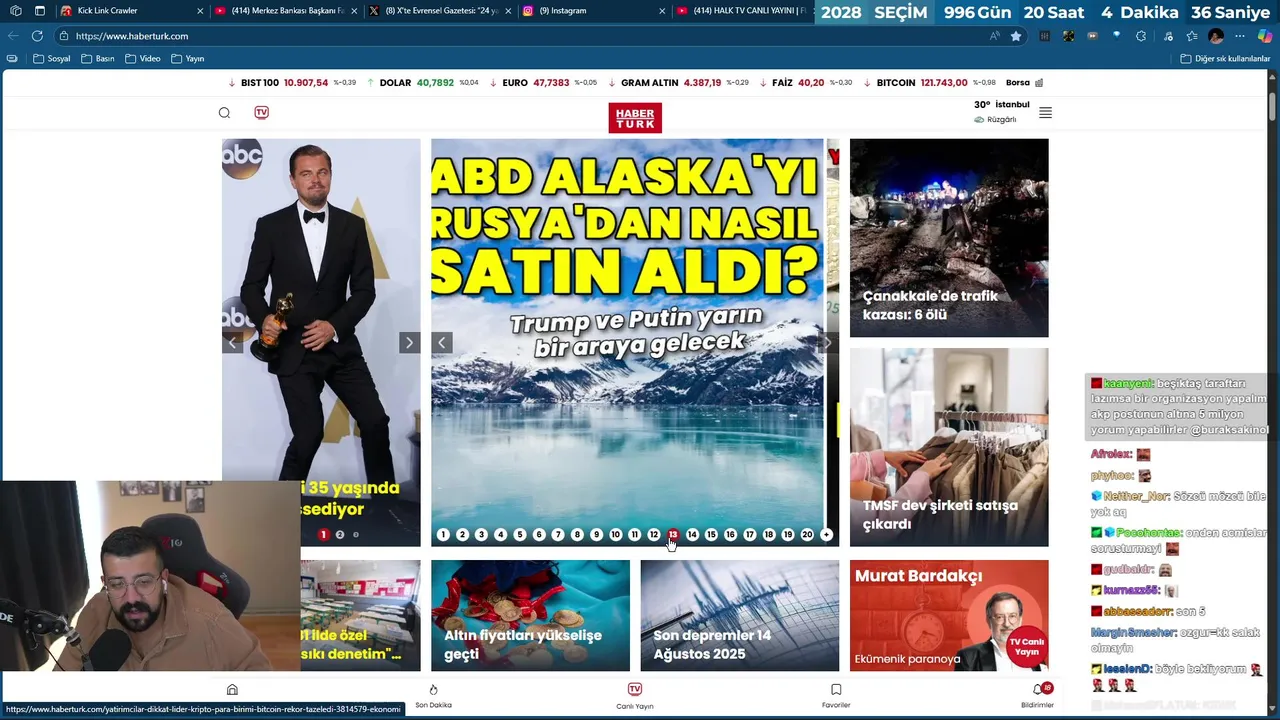Open the Habertürk search icon
Viewport: 1280px width, 720px height.
[x=224, y=113]
